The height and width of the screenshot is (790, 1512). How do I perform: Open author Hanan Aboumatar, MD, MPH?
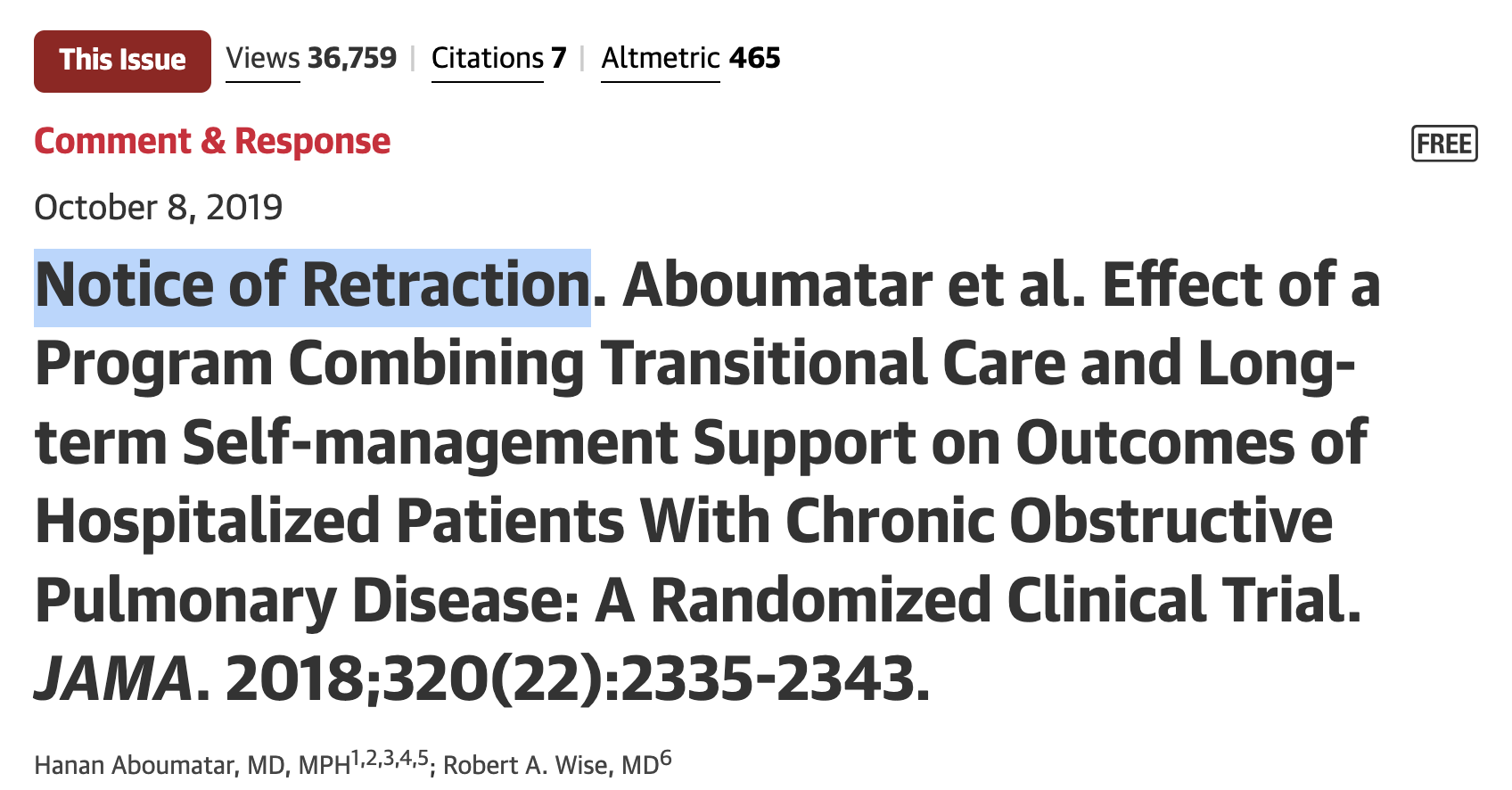pos(192,765)
